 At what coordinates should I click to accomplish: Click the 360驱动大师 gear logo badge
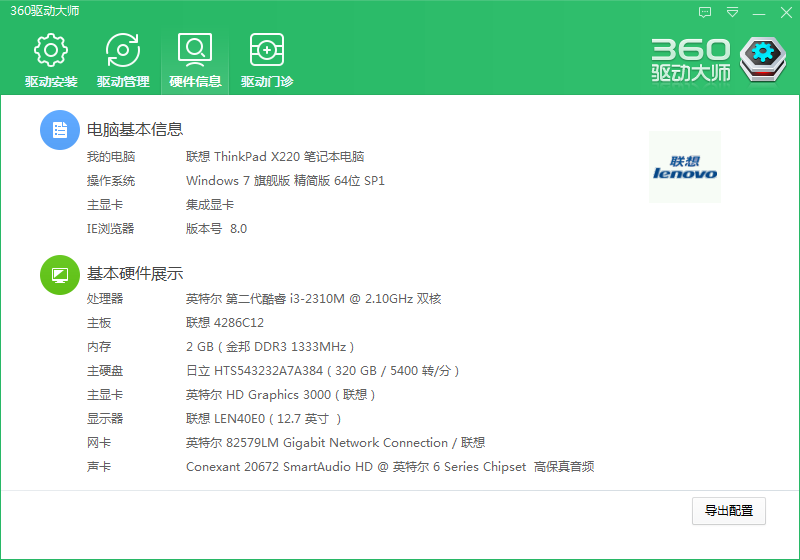pos(763,59)
